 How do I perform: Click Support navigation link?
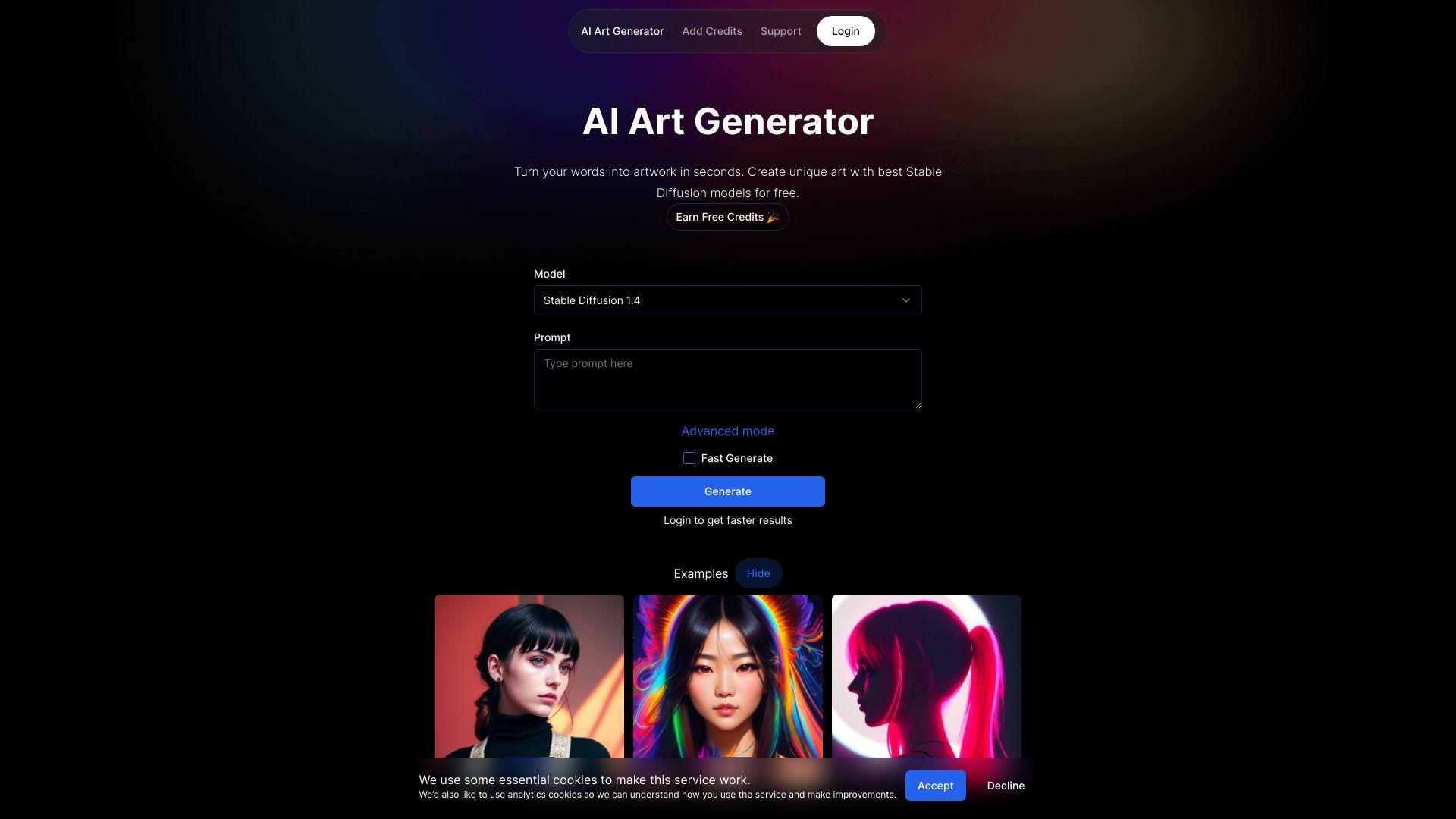(x=780, y=31)
